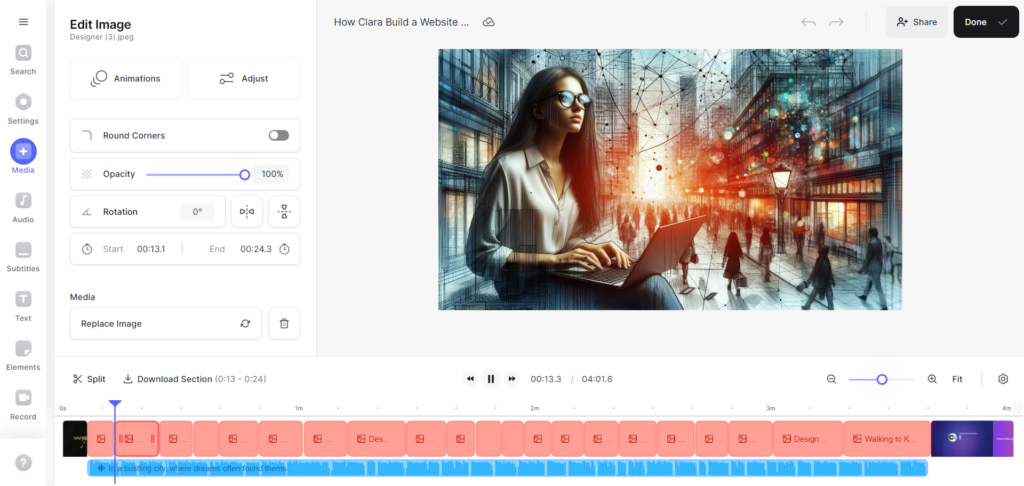The width and height of the screenshot is (1024, 486).
Task: Open the Subtitles sidebar panel
Action: click(x=23, y=257)
